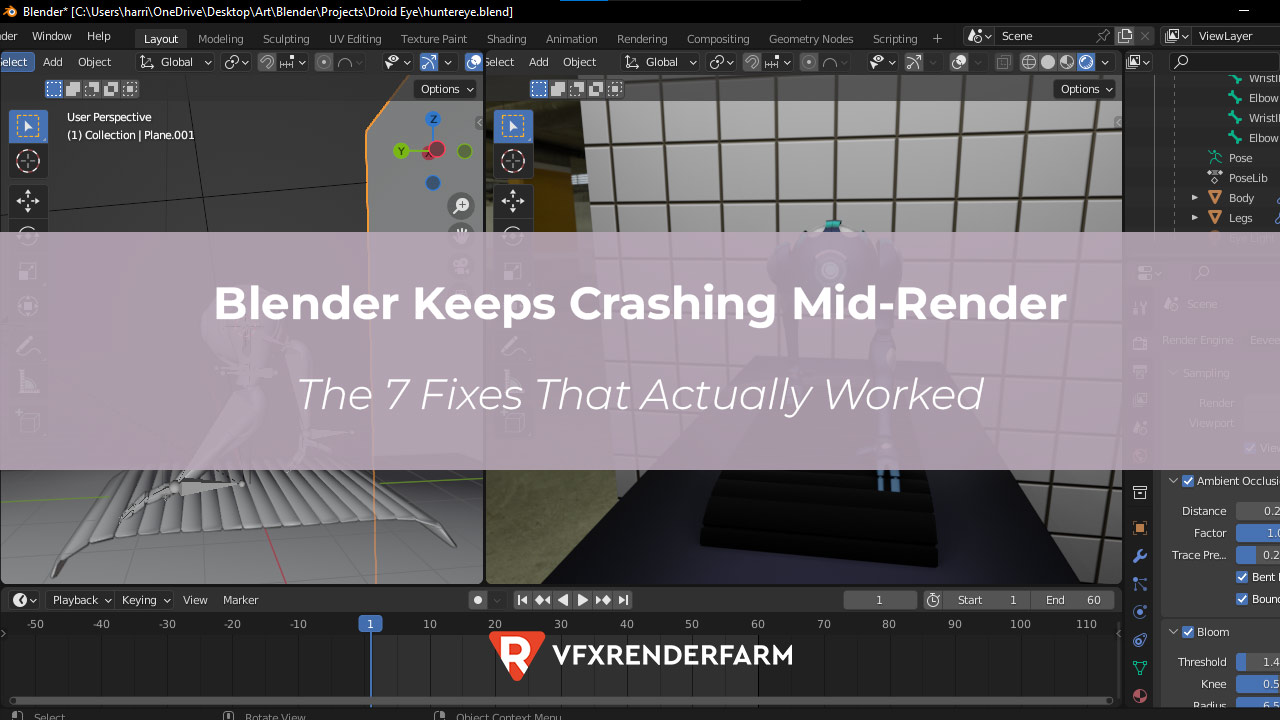Open the Material properties tab

tap(1139, 696)
